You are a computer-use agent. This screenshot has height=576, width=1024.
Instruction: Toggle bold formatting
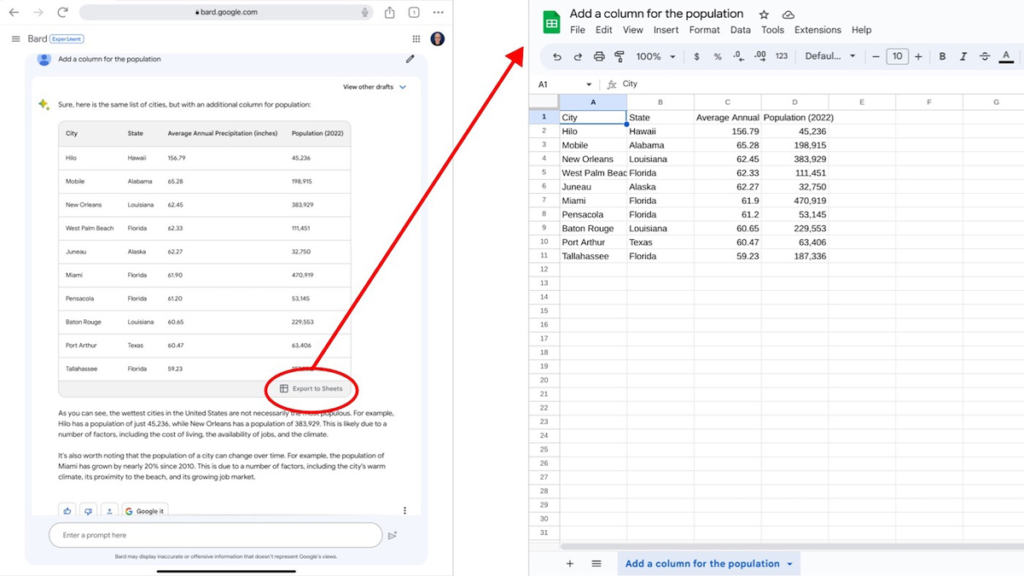(944, 57)
